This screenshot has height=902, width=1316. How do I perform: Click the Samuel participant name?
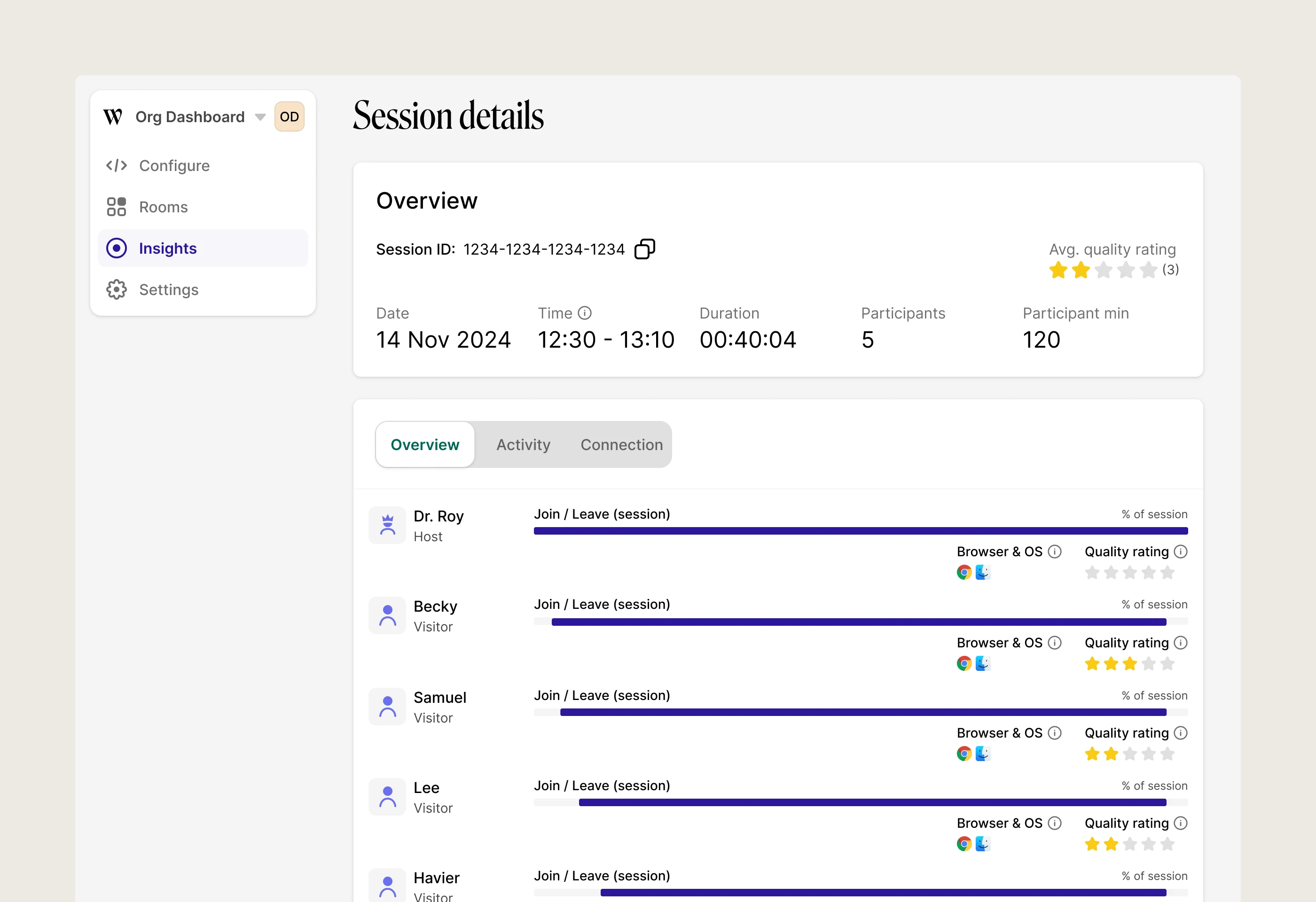coord(440,698)
